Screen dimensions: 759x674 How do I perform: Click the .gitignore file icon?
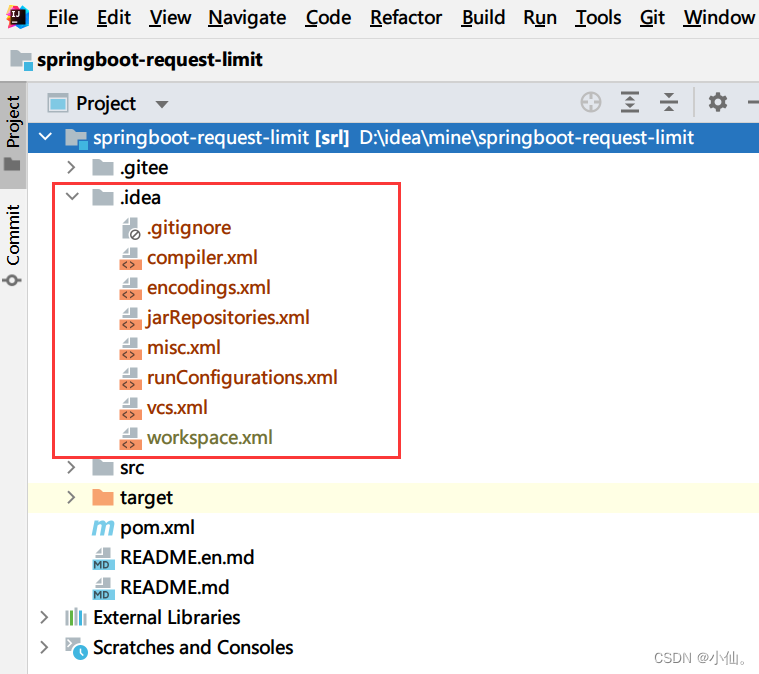point(131,228)
